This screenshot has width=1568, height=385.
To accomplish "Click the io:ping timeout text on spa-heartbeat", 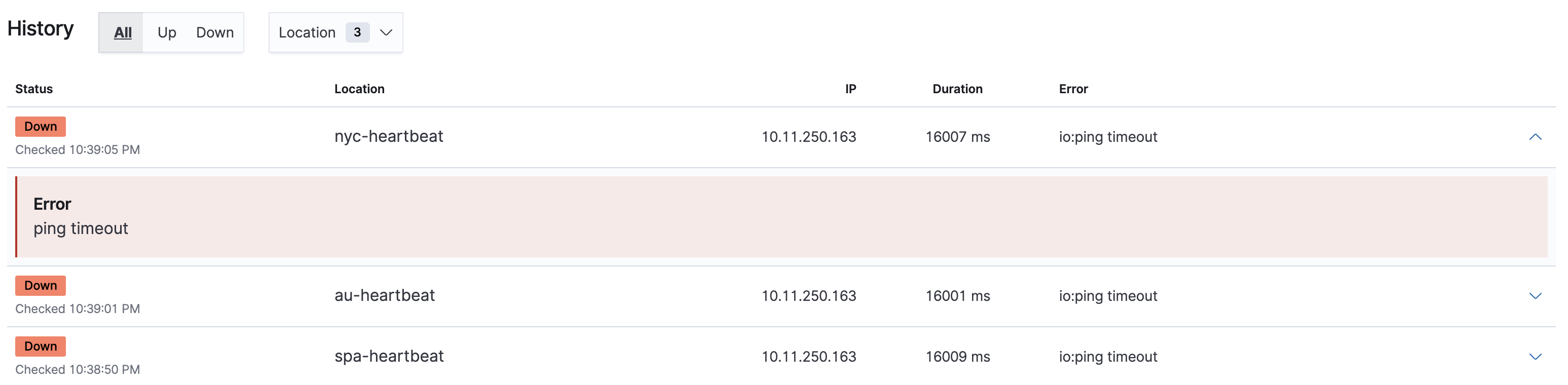I will 1108,357.
